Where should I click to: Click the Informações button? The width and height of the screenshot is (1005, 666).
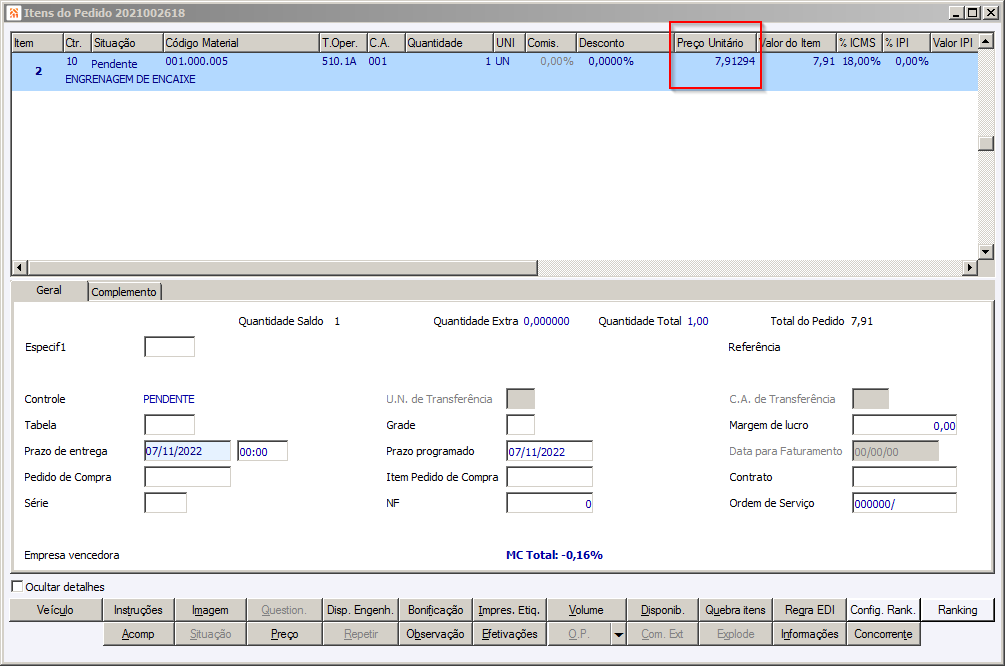pyautogui.click(x=810, y=634)
